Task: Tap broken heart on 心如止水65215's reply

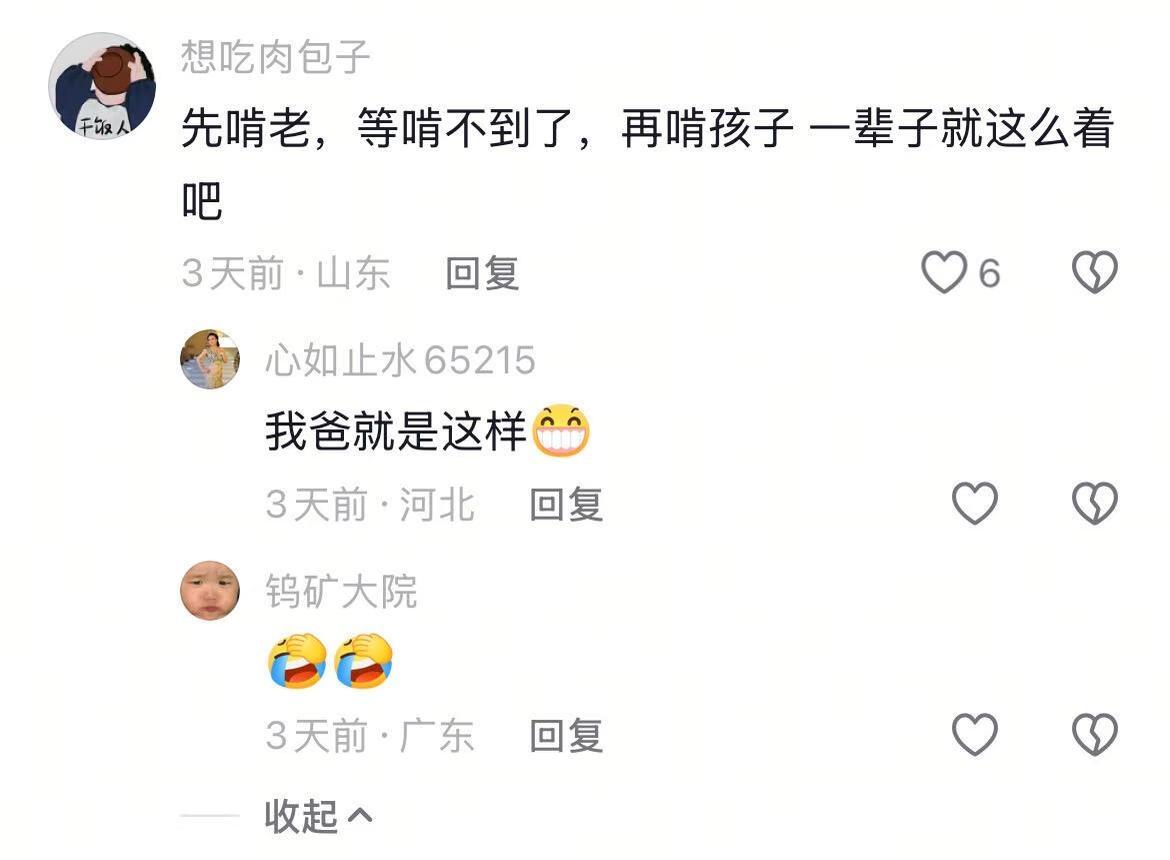Action: click(1095, 503)
